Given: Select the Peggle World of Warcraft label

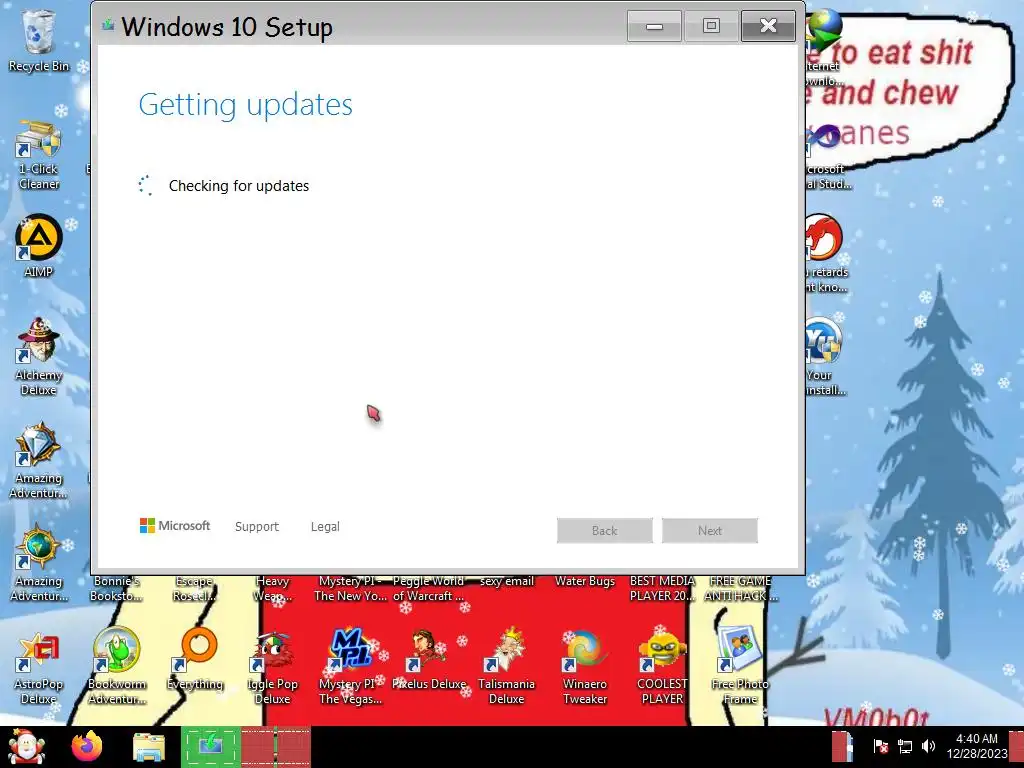Looking at the screenshot, I should [428, 588].
